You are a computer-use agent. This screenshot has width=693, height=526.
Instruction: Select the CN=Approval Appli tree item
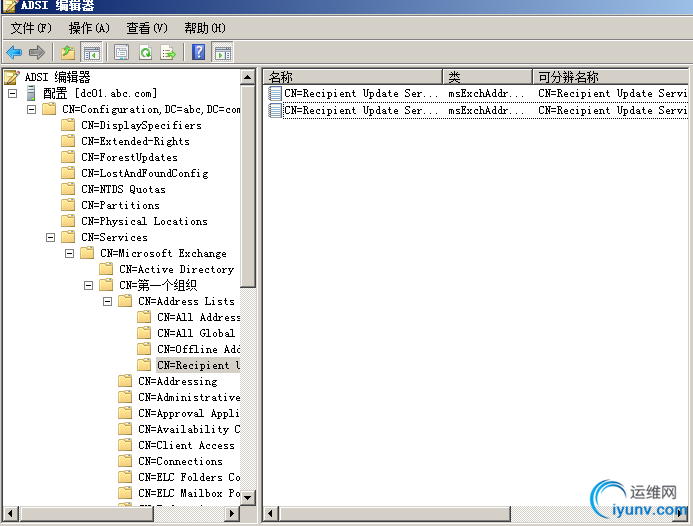coord(189,413)
